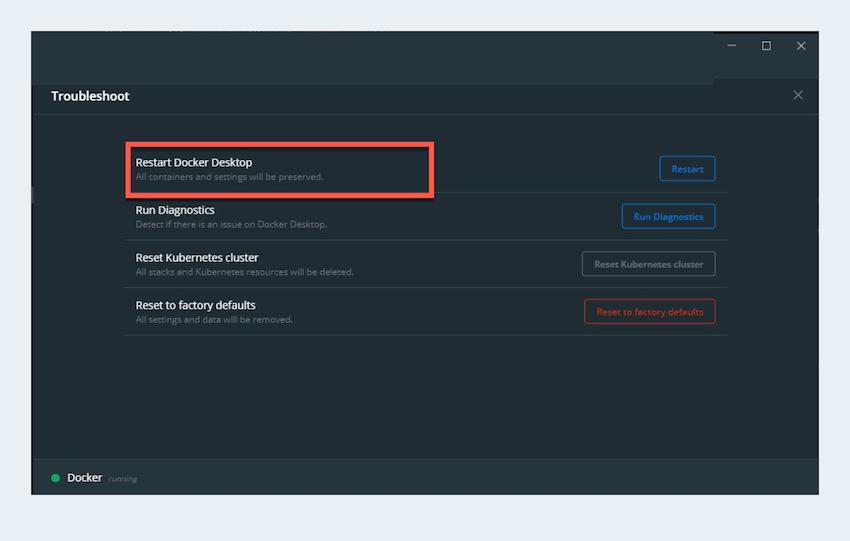
Task: Click the Run Diagnostics row heading text
Action: [175, 210]
